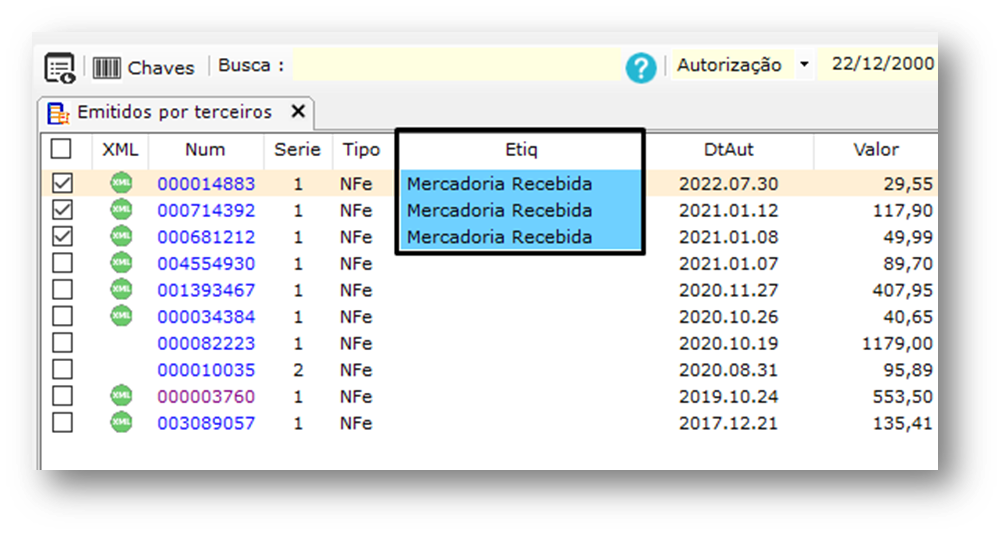The width and height of the screenshot is (1003, 535).
Task: Select the Emitidos por terceiros tab
Action: pyautogui.click(x=175, y=113)
